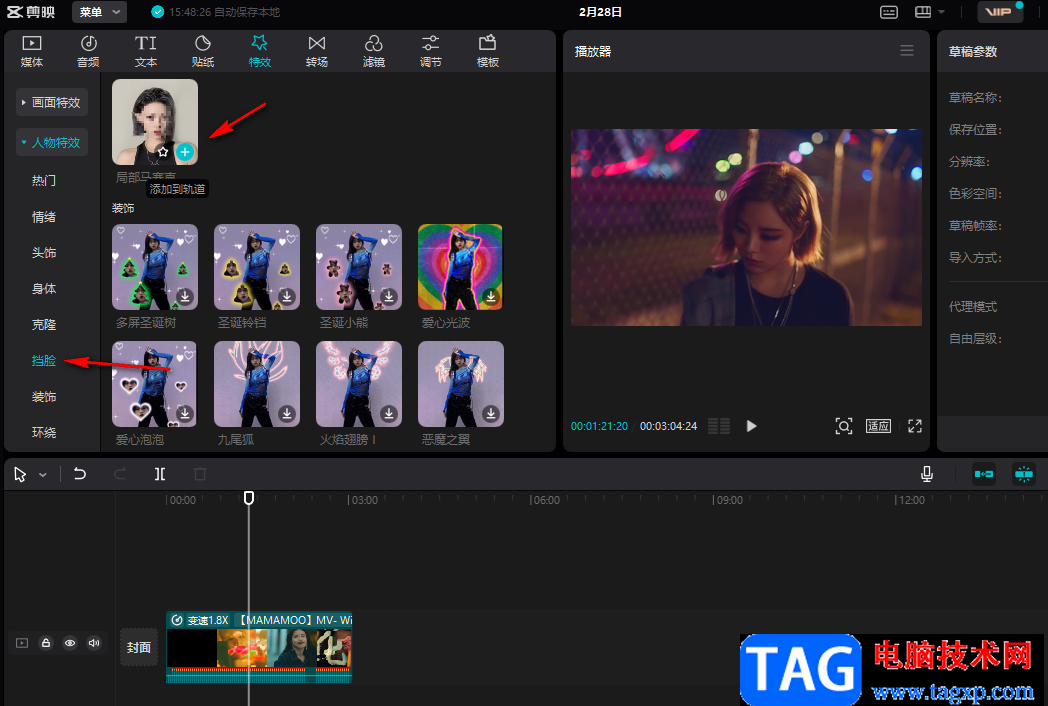Open the 调节 adjustment tab
This screenshot has height=706, width=1048.
click(x=430, y=51)
